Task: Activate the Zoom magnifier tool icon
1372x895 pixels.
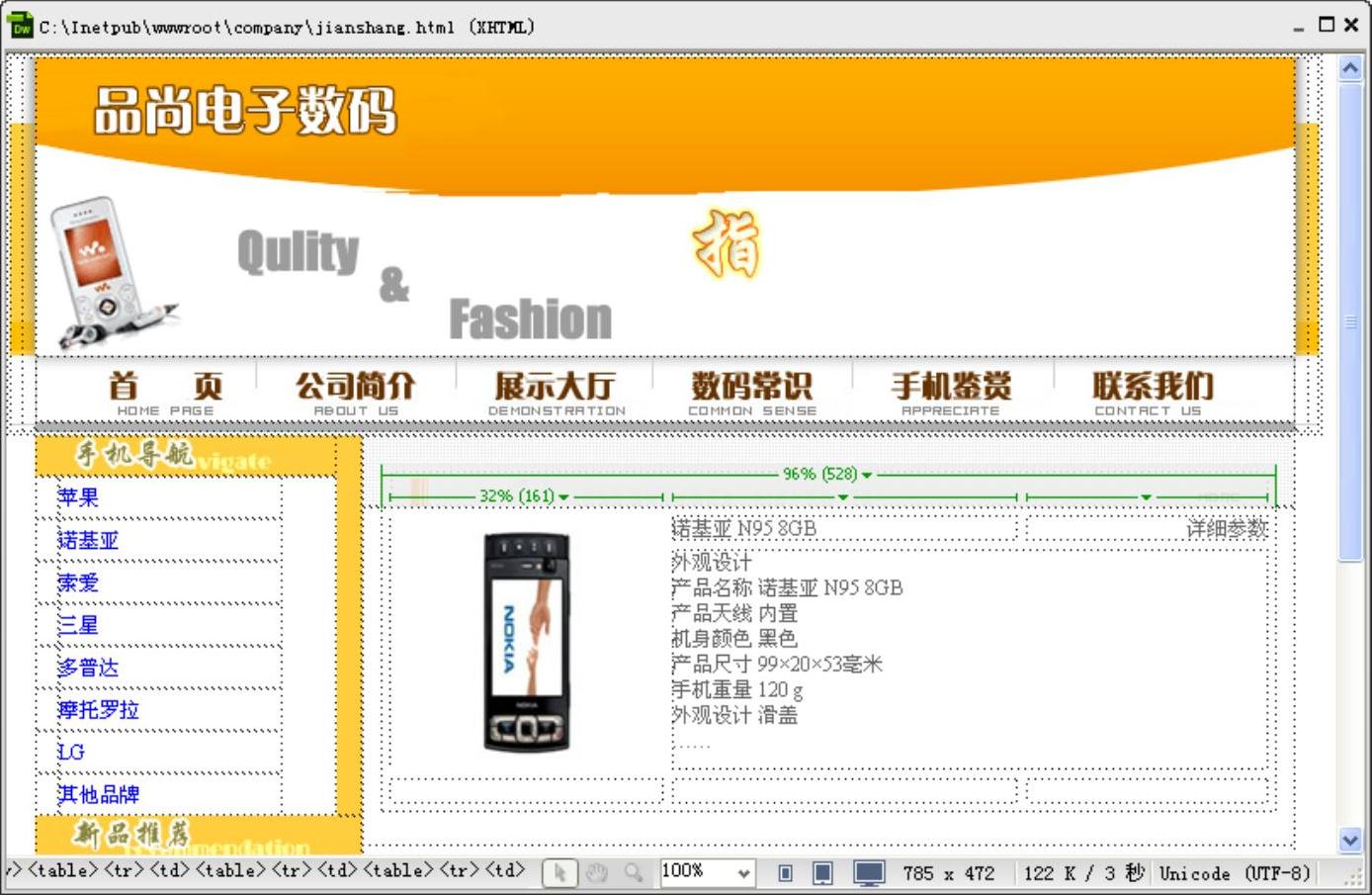Action: (633, 872)
